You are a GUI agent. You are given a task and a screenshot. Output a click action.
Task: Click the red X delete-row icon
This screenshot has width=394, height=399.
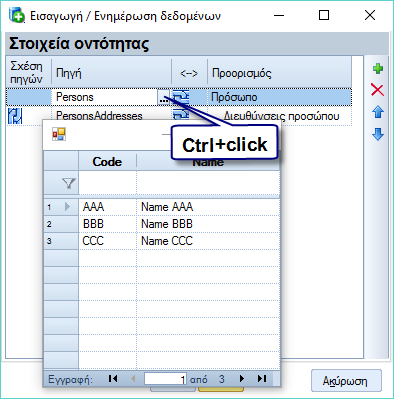[x=377, y=90]
